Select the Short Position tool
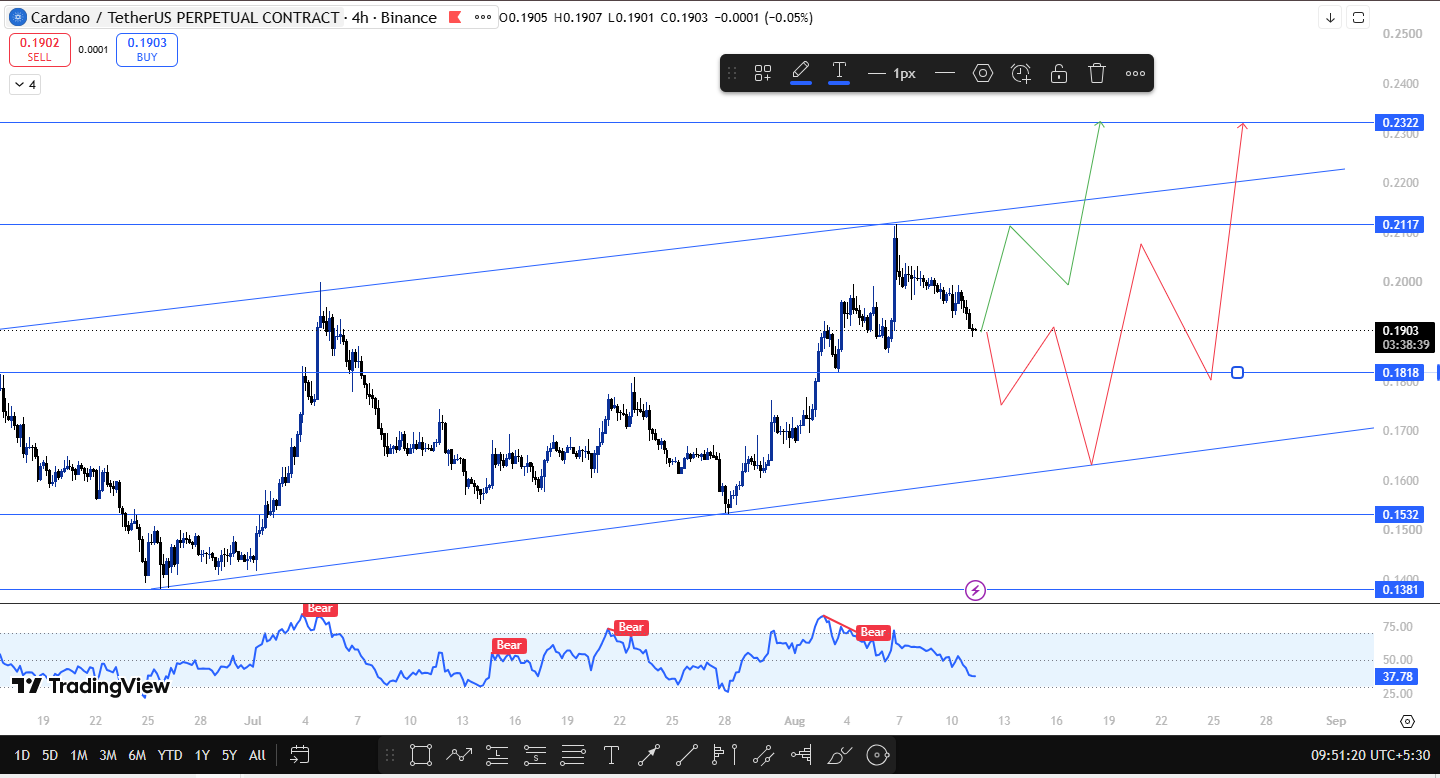The height and width of the screenshot is (778, 1440). tap(535, 755)
